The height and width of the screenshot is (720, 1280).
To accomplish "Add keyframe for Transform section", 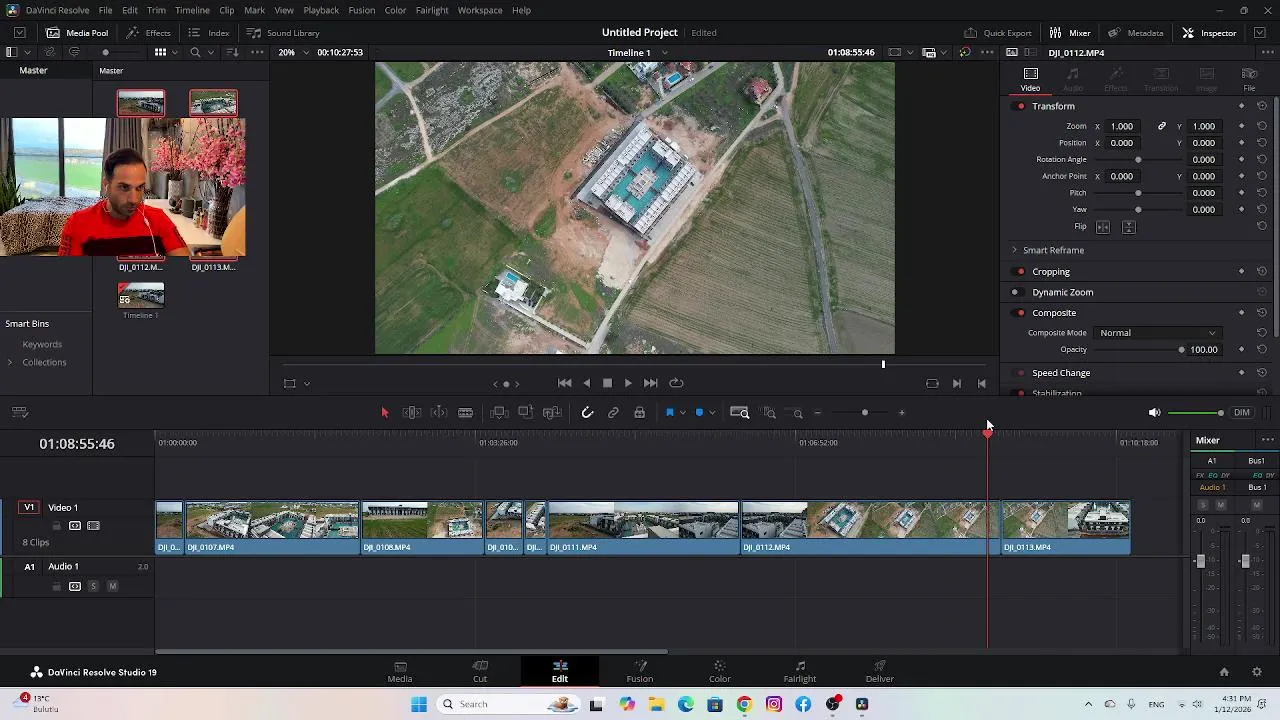I will [x=1242, y=106].
